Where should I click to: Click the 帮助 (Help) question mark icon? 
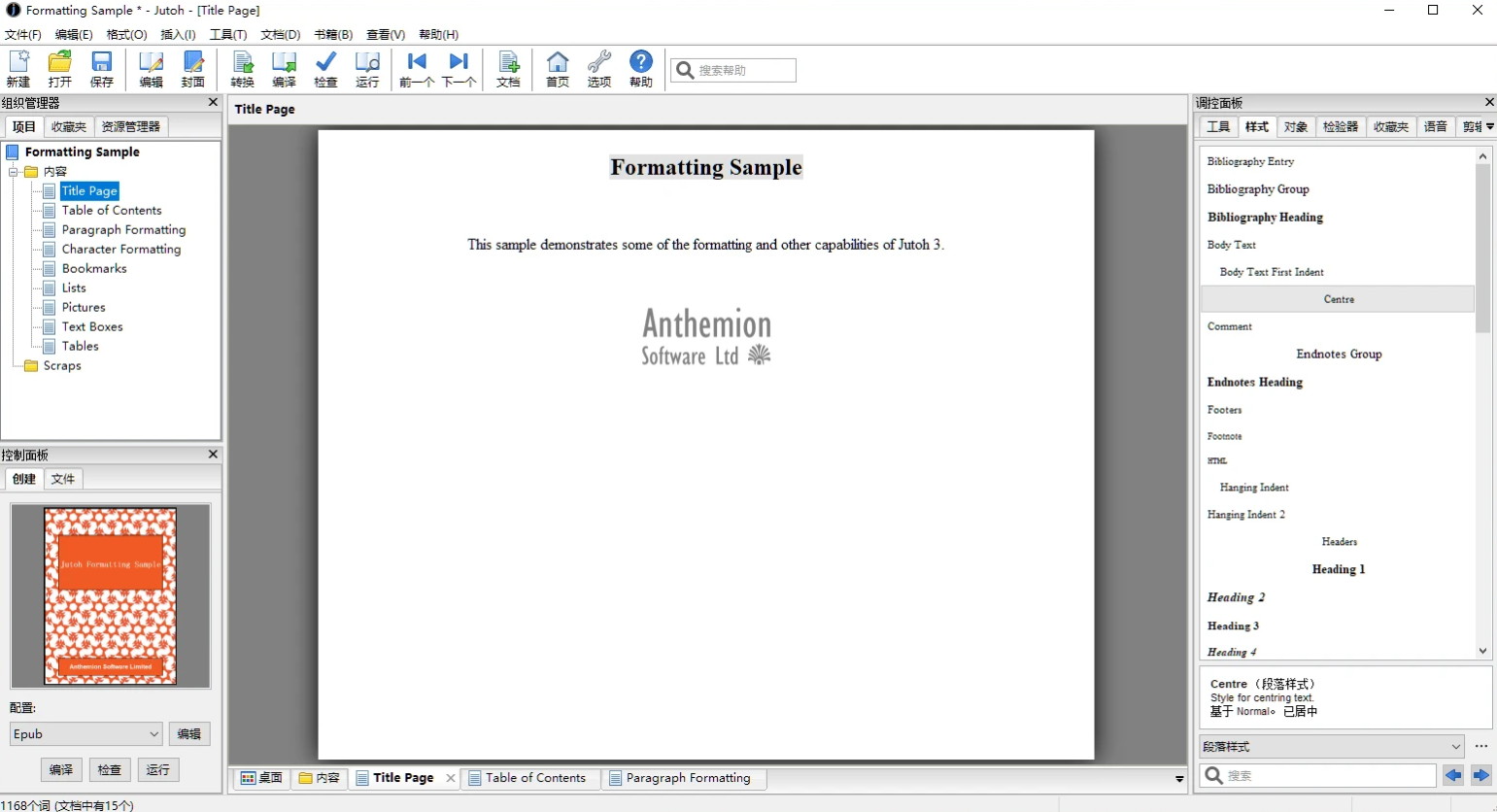[x=641, y=69]
